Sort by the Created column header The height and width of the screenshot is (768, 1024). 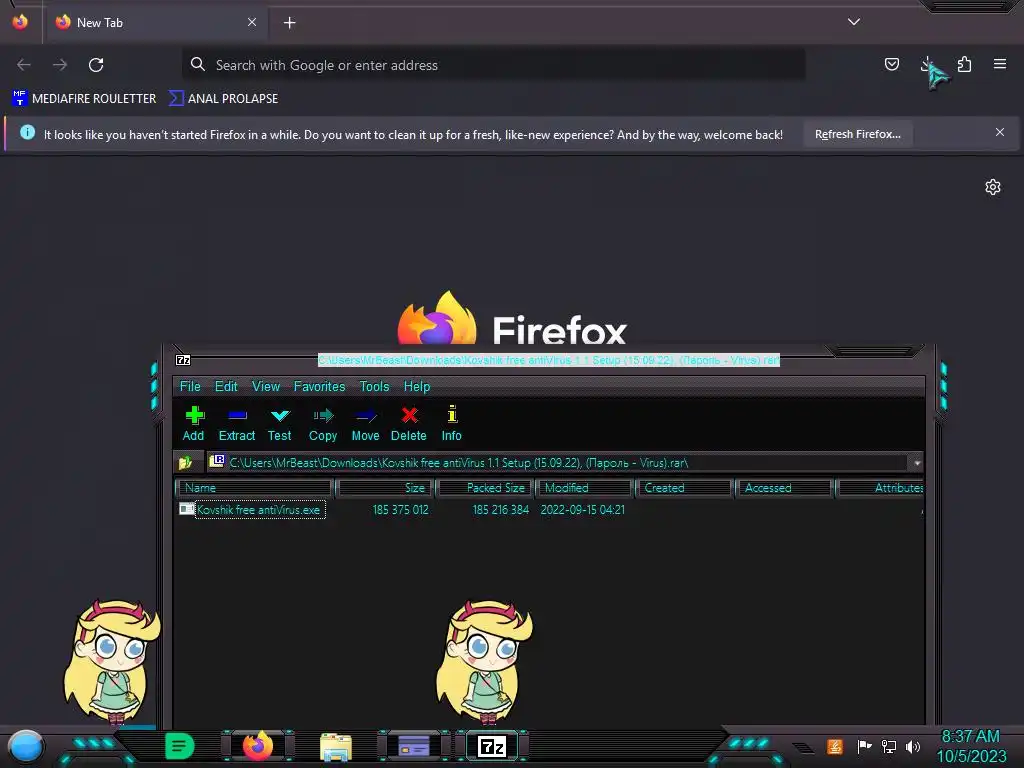pyautogui.click(x=684, y=488)
